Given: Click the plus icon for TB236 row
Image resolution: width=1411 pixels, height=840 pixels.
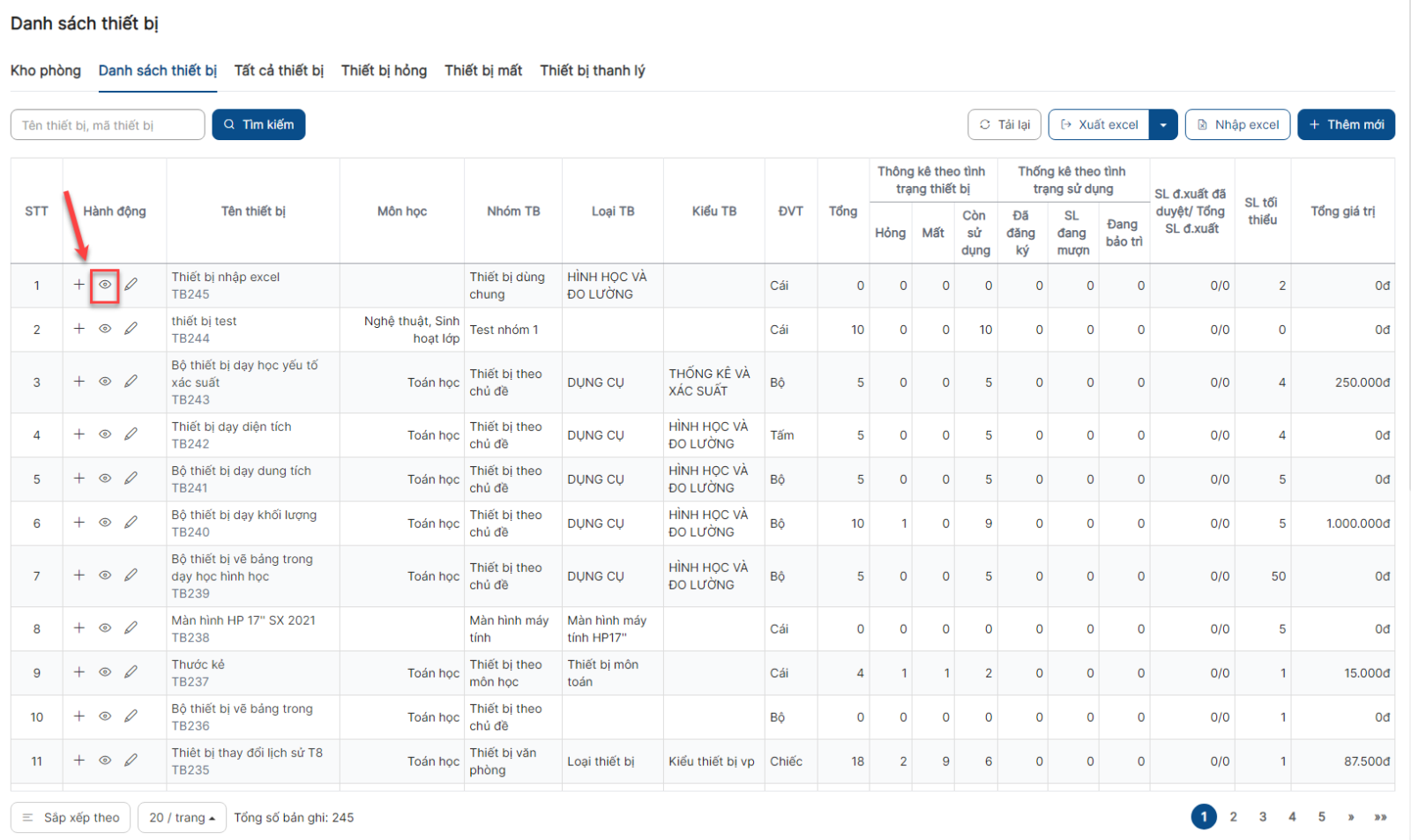Looking at the screenshot, I should [79, 717].
